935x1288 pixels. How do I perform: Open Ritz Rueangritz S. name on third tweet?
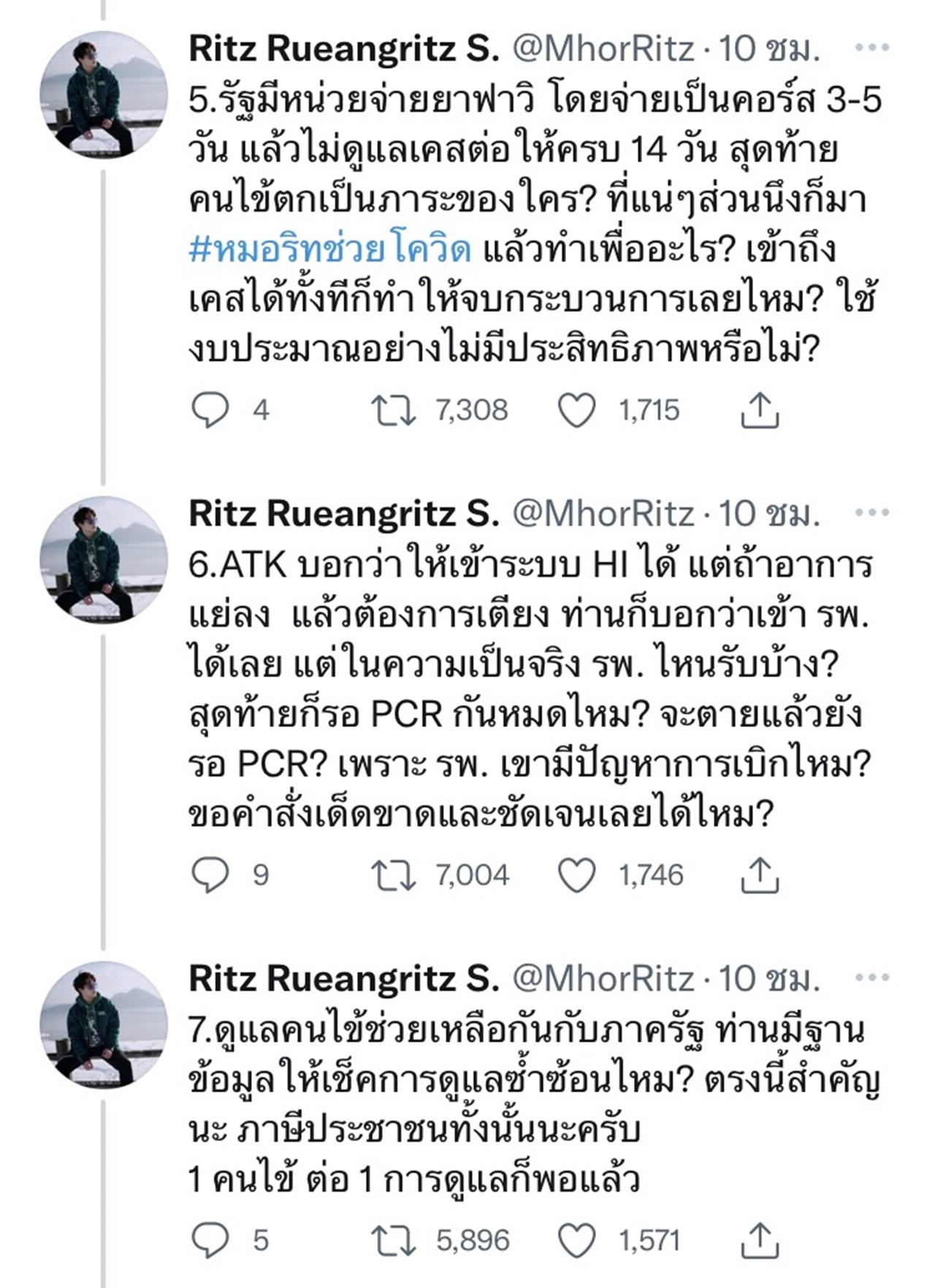point(343,978)
